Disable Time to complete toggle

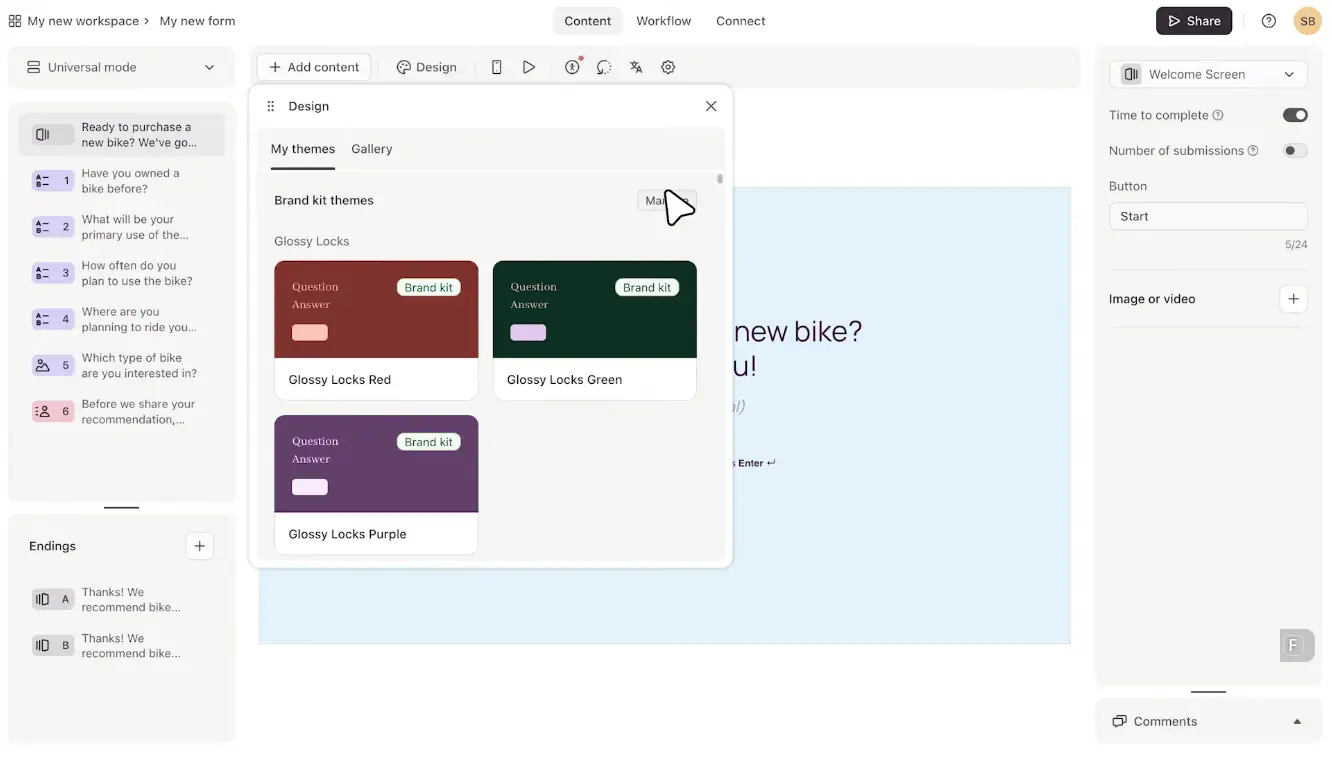click(x=1295, y=115)
